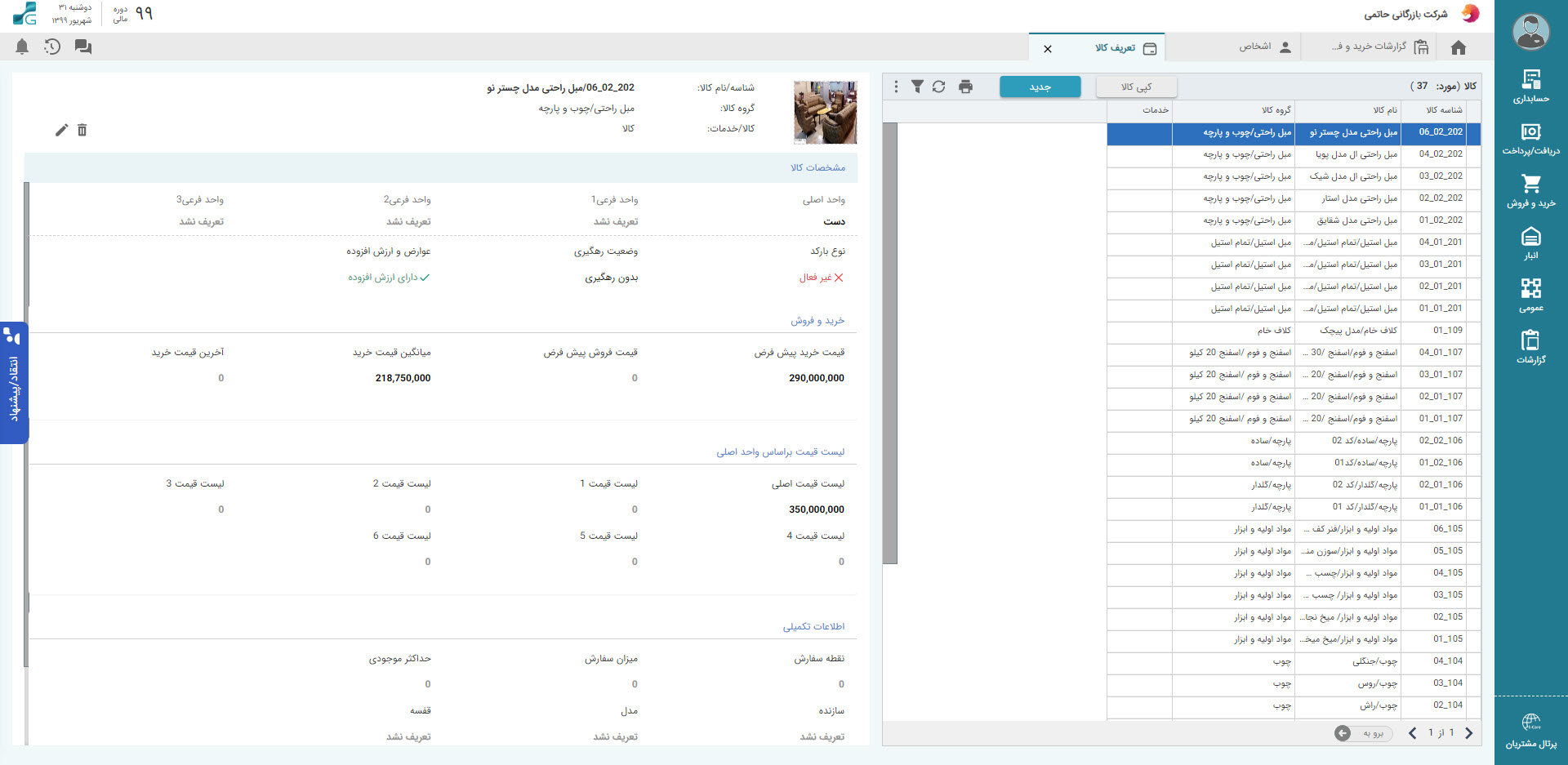Close the تعریف کالا tab
This screenshot has height=765, width=1568.
1048,49
